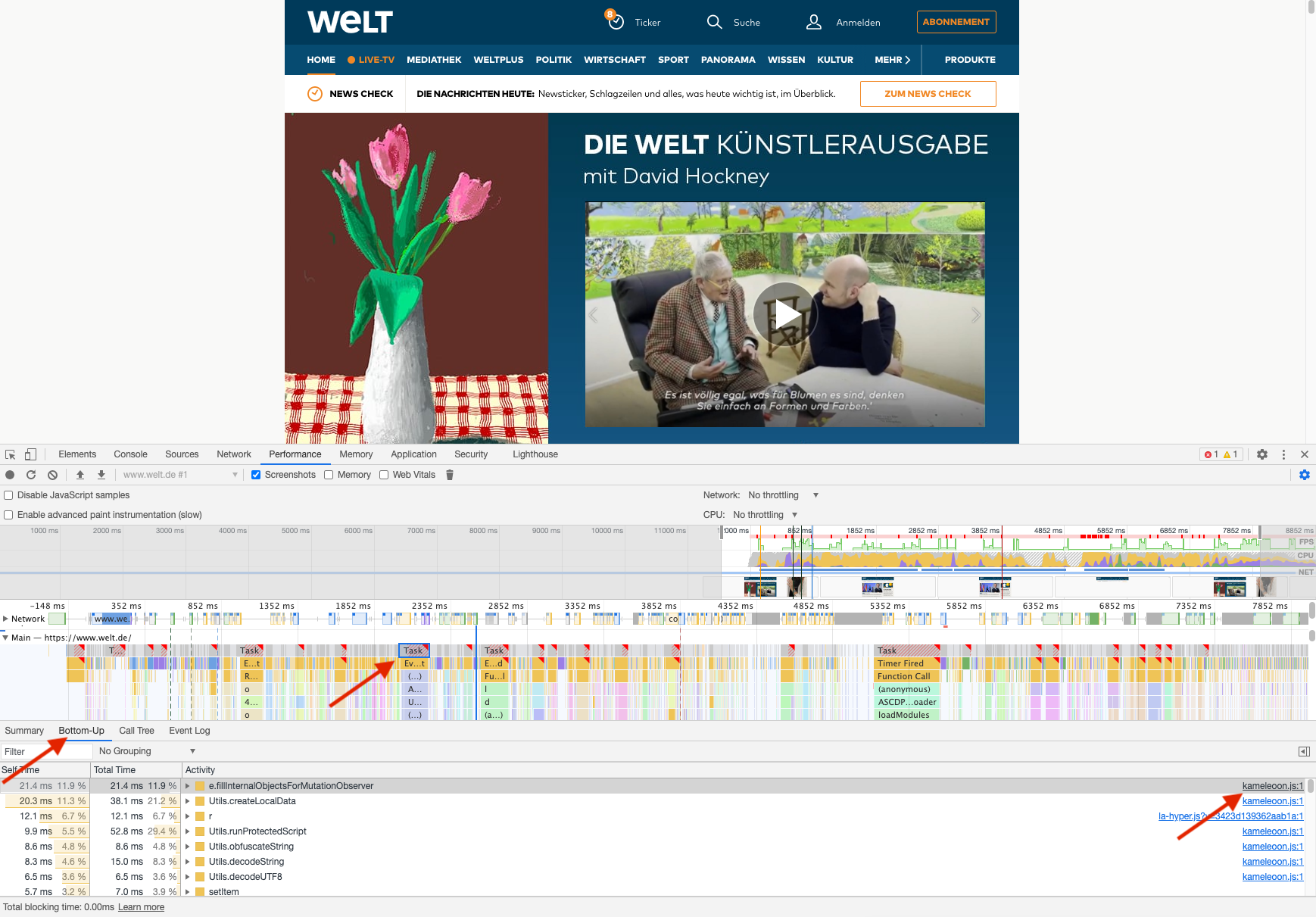Screen dimensions: 1316x917
Task: Open the LIVE-TV navigation link
Action: coord(371,60)
